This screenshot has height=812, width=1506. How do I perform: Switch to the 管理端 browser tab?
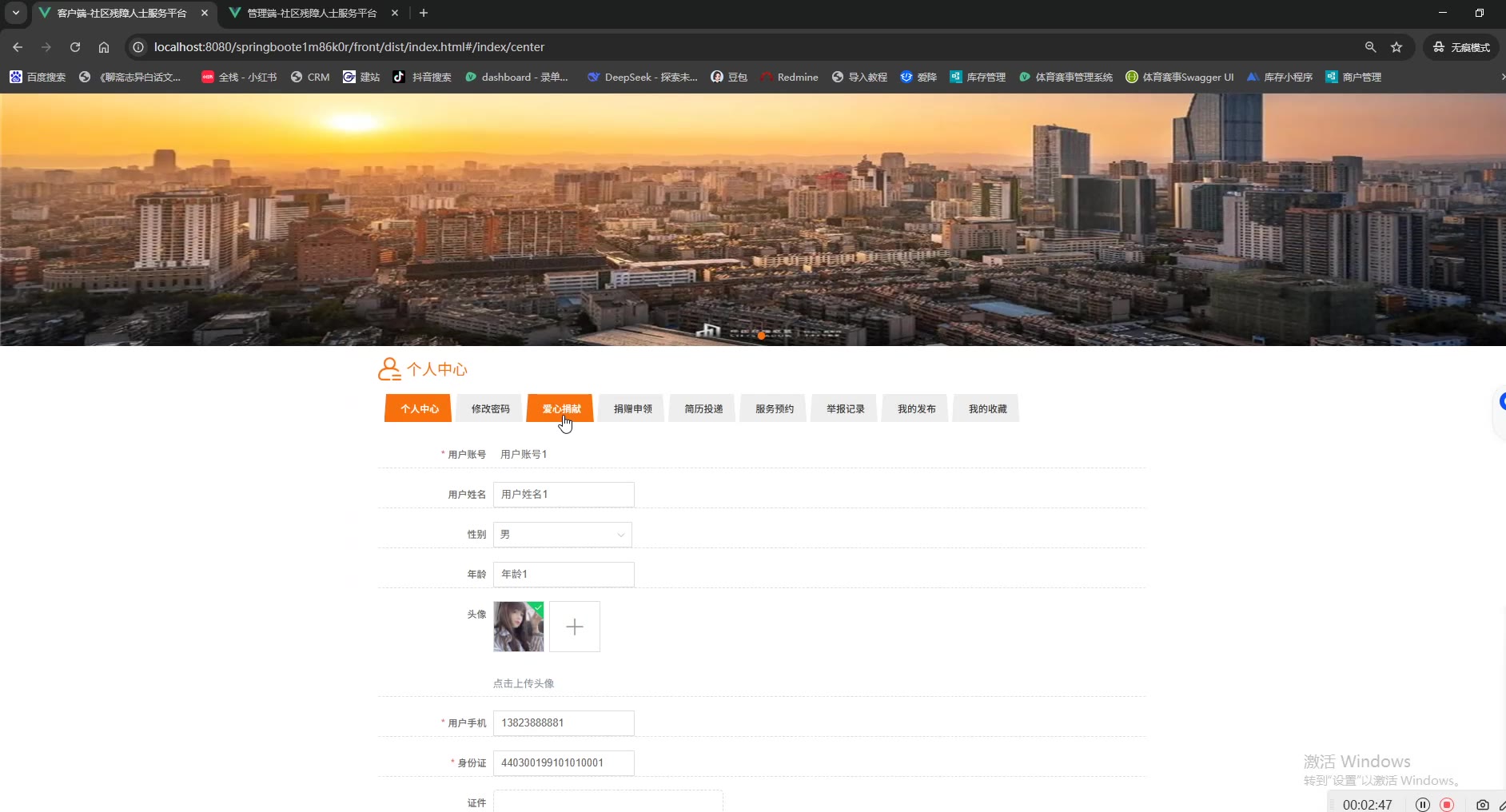312,13
